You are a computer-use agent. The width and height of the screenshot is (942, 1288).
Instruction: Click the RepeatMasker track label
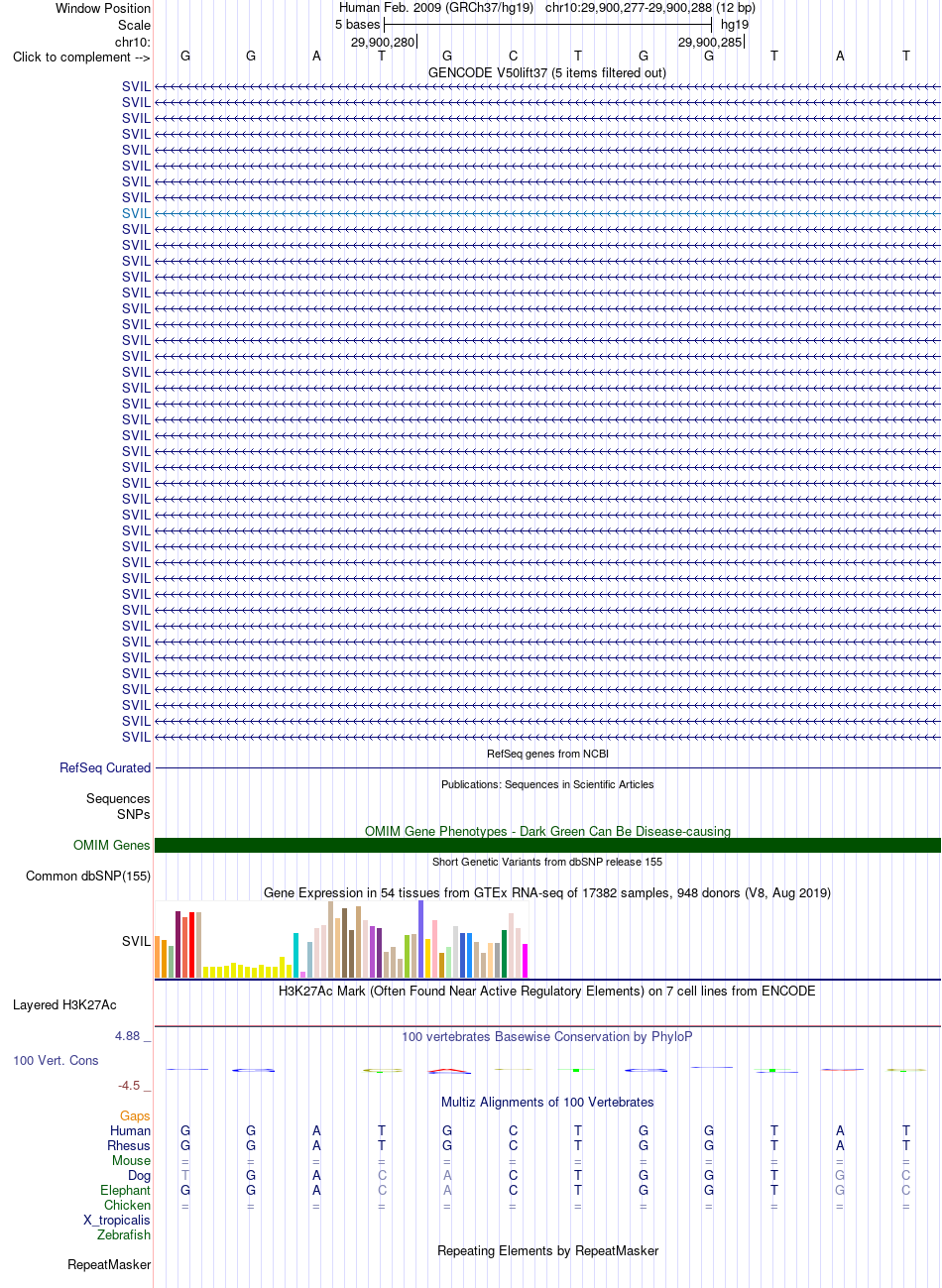coord(109,1264)
